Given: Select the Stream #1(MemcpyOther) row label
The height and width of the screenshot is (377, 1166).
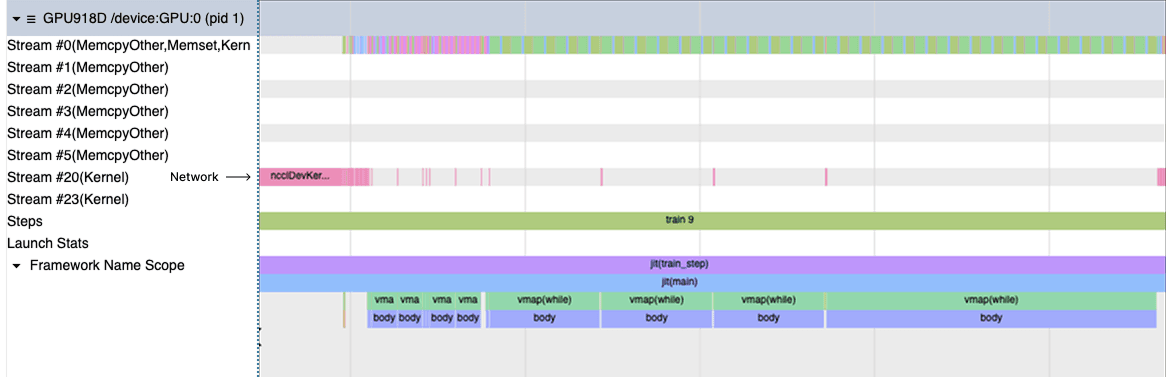Looking at the screenshot, I should pos(88,68).
